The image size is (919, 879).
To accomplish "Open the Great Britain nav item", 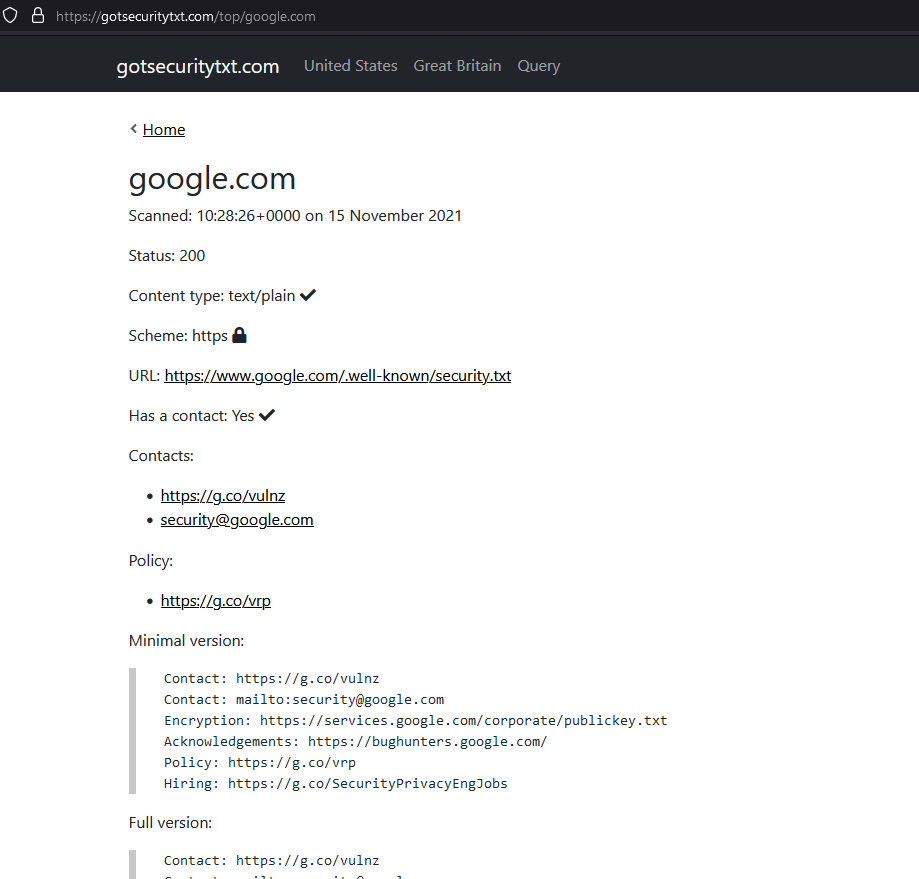I will 457,66.
